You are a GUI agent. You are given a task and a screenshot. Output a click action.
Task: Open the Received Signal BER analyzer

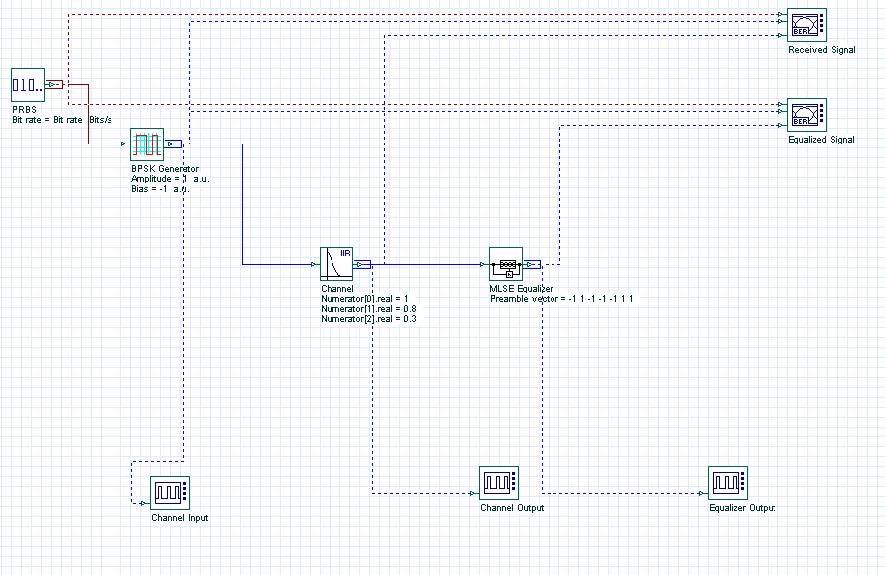tap(805, 24)
